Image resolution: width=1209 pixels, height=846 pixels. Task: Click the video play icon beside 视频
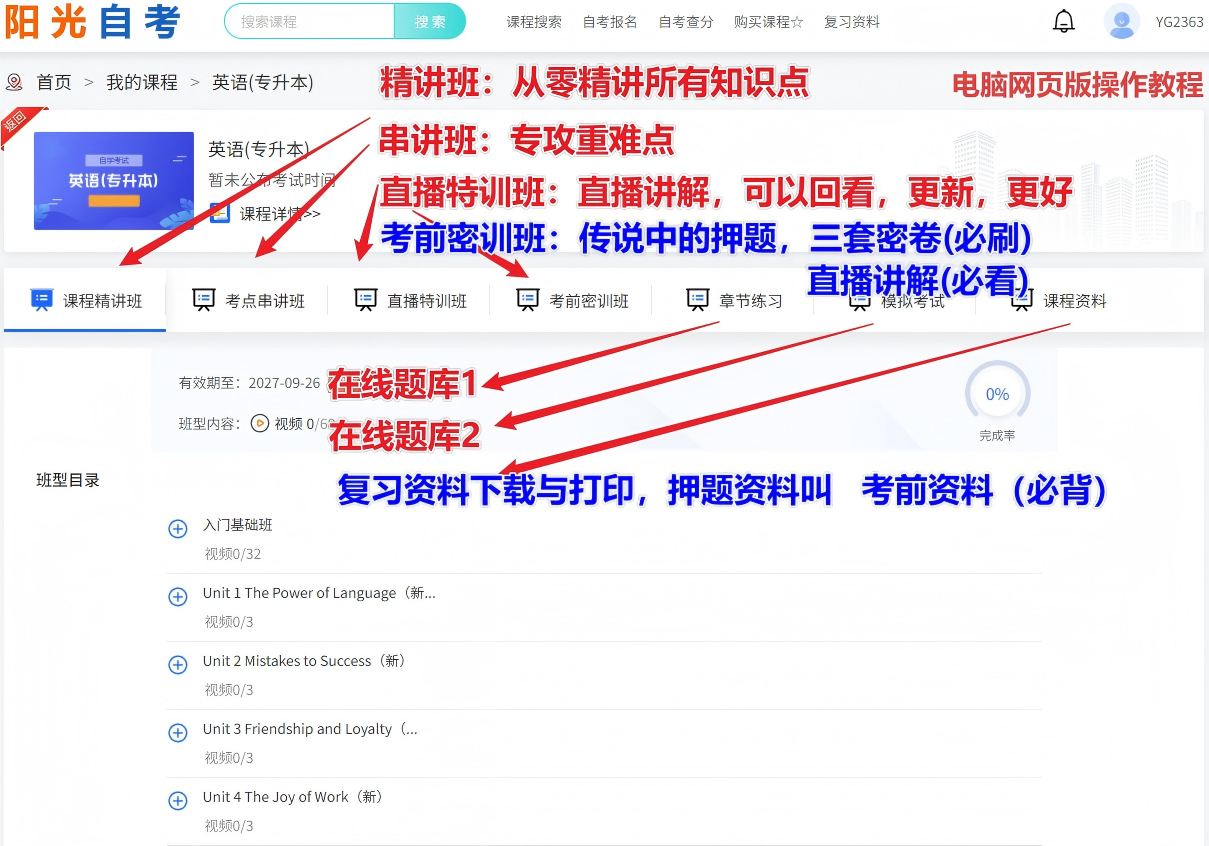click(260, 423)
